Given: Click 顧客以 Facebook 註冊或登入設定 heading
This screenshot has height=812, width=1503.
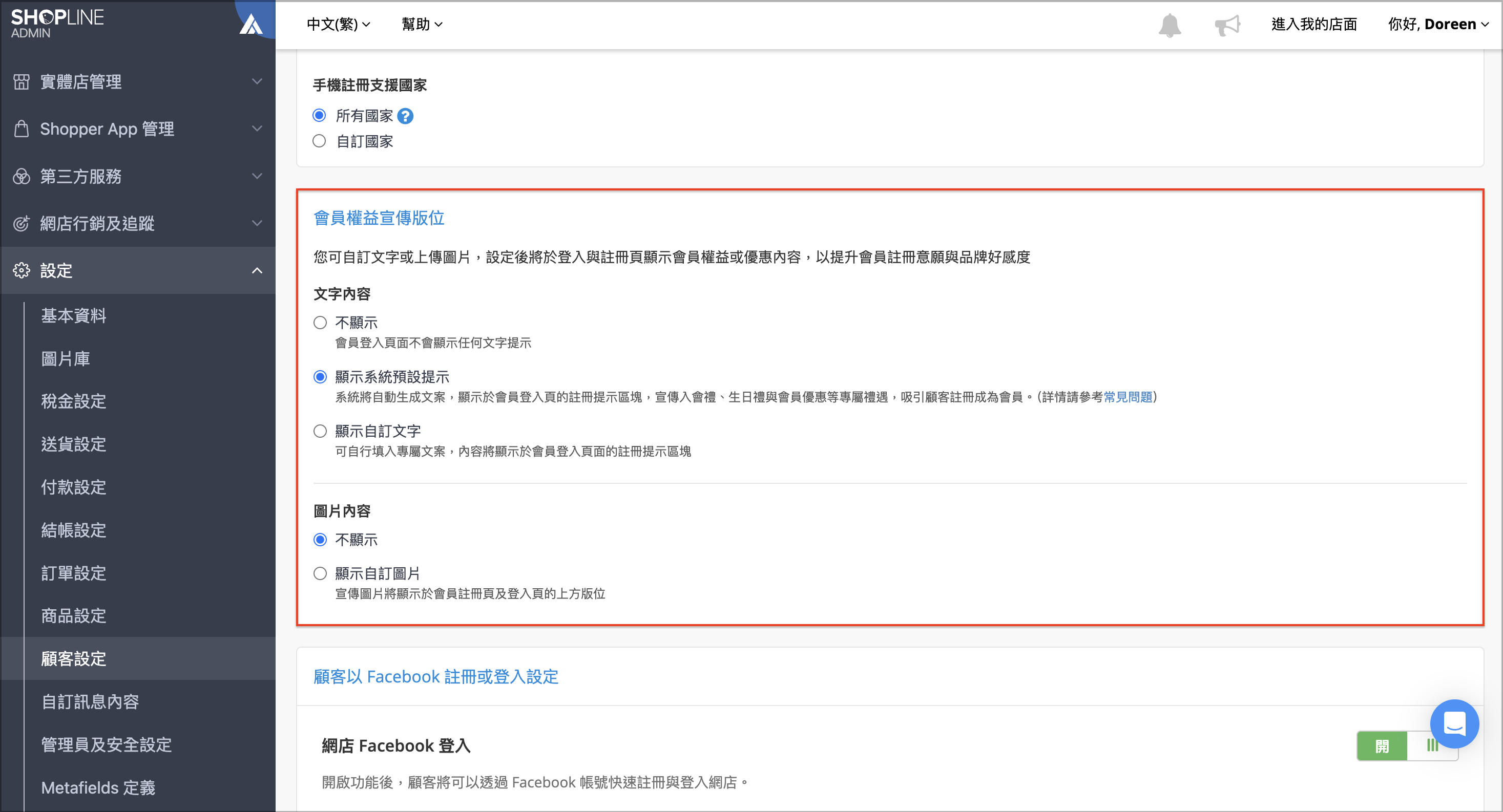Looking at the screenshot, I should click(x=436, y=677).
